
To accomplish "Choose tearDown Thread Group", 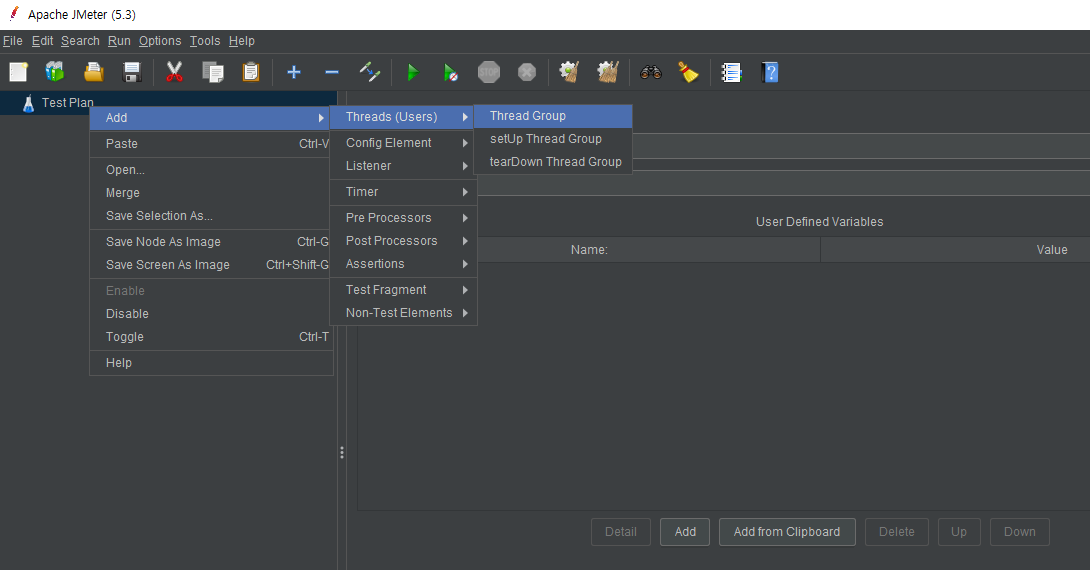I will [553, 162].
